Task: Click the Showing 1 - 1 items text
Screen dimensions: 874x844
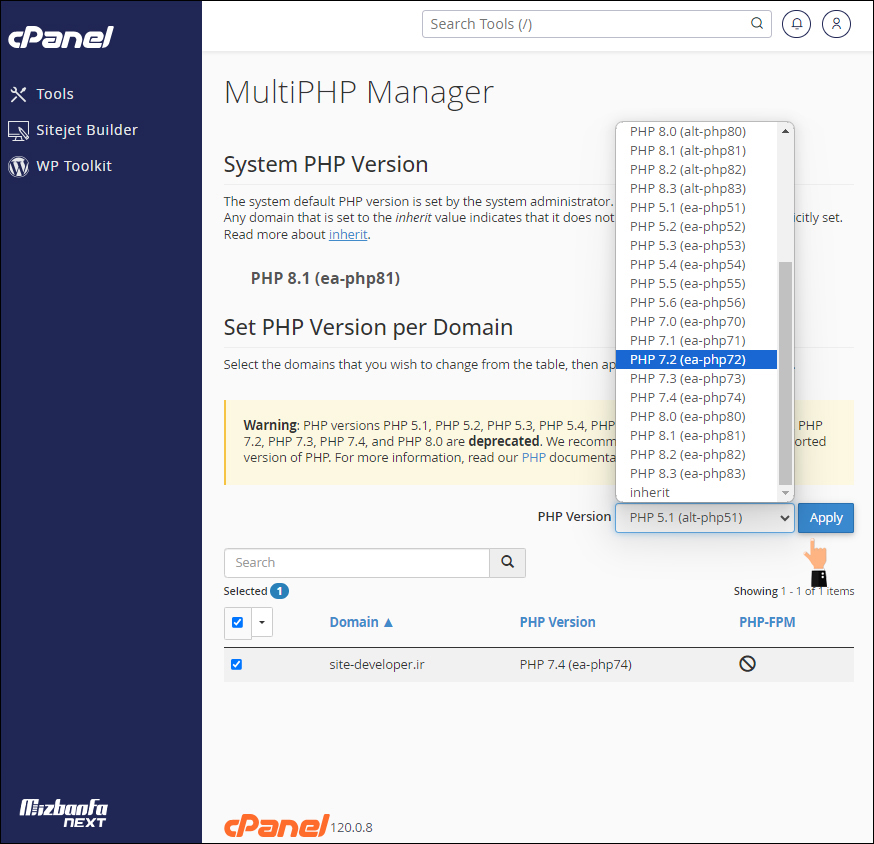Action: coord(794,591)
